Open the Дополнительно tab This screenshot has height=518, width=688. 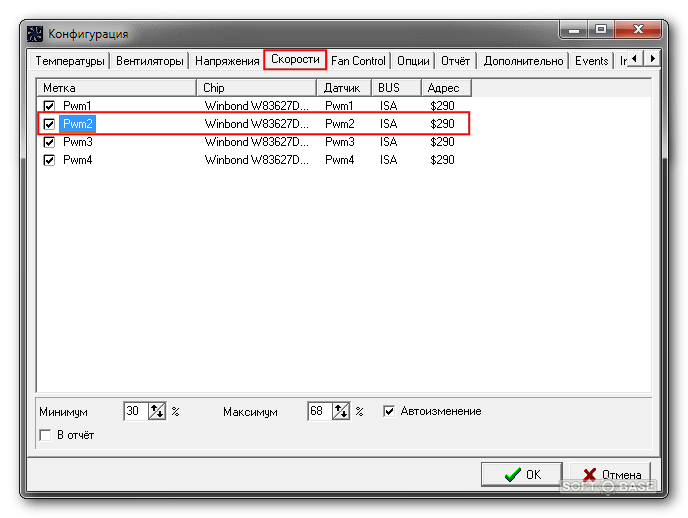pyautogui.click(x=523, y=61)
